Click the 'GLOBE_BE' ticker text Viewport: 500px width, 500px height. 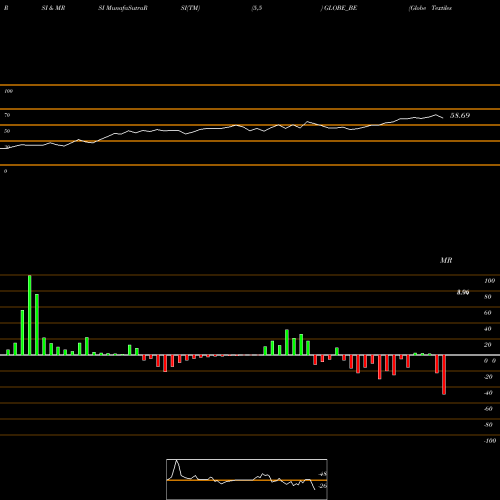[340, 8]
